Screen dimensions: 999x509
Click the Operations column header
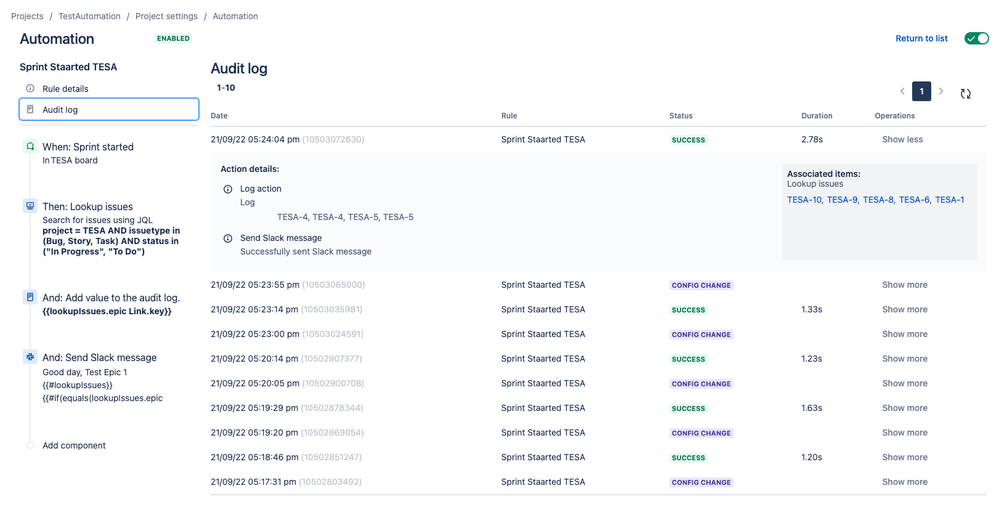(x=895, y=116)
